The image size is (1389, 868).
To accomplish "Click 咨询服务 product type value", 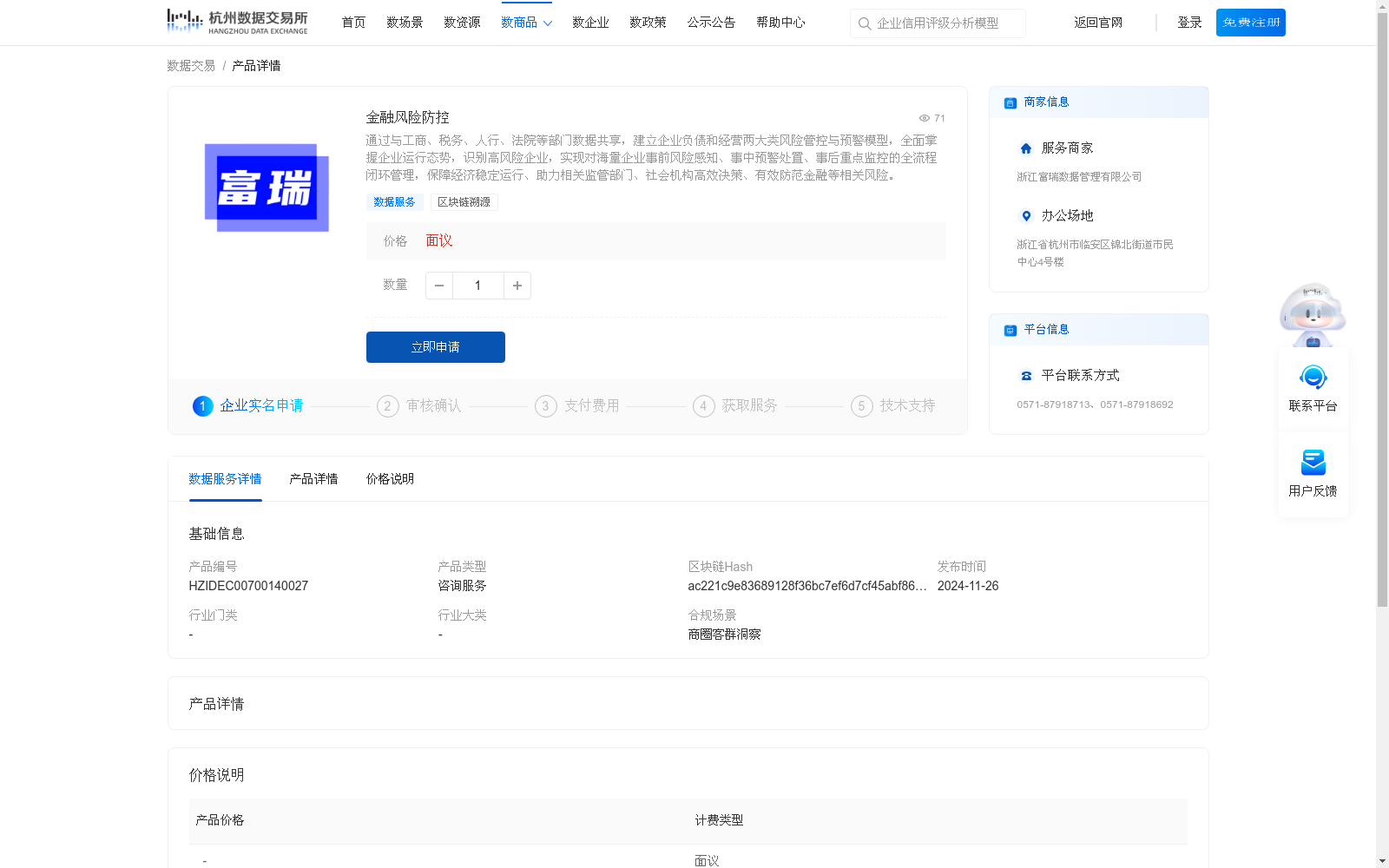I will tap(462, 586).
